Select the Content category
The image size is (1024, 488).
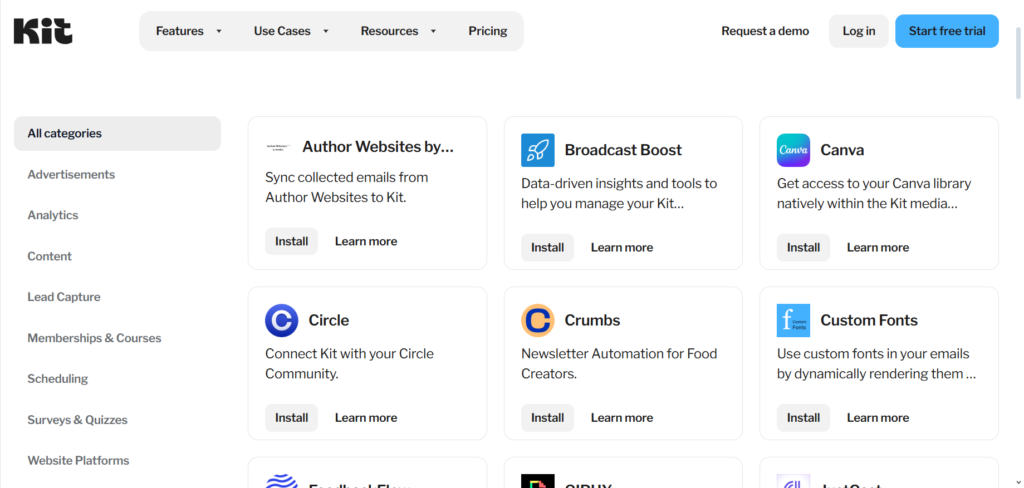click(50, 256)
